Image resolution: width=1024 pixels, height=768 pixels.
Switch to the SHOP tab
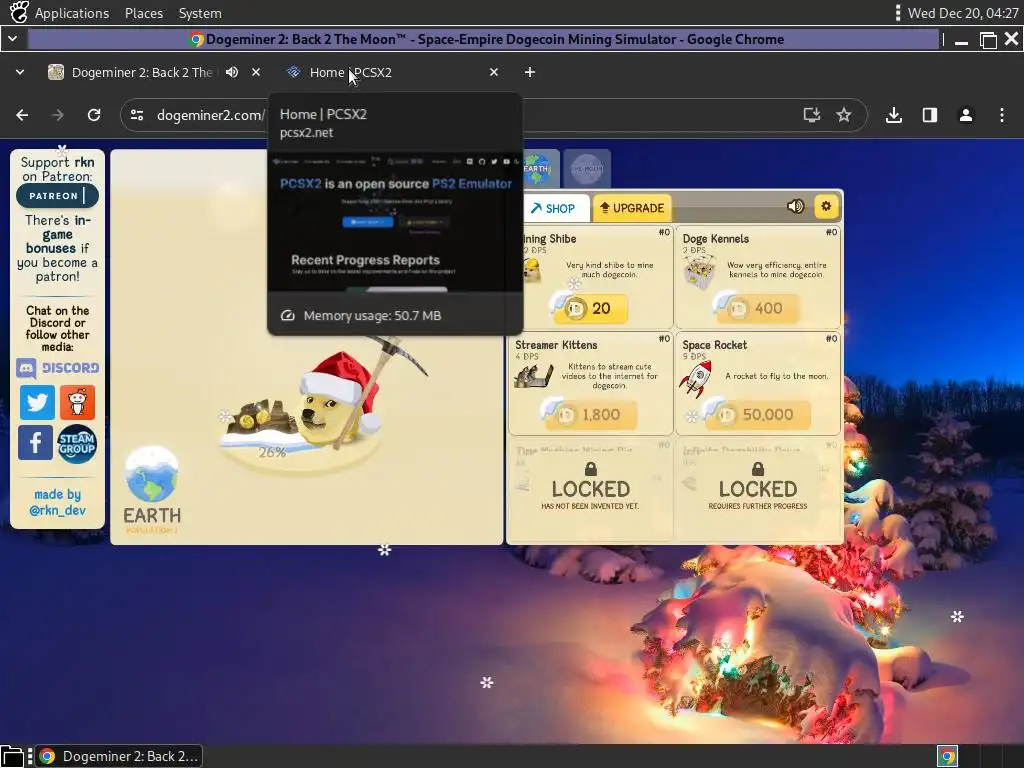point(552,208)
